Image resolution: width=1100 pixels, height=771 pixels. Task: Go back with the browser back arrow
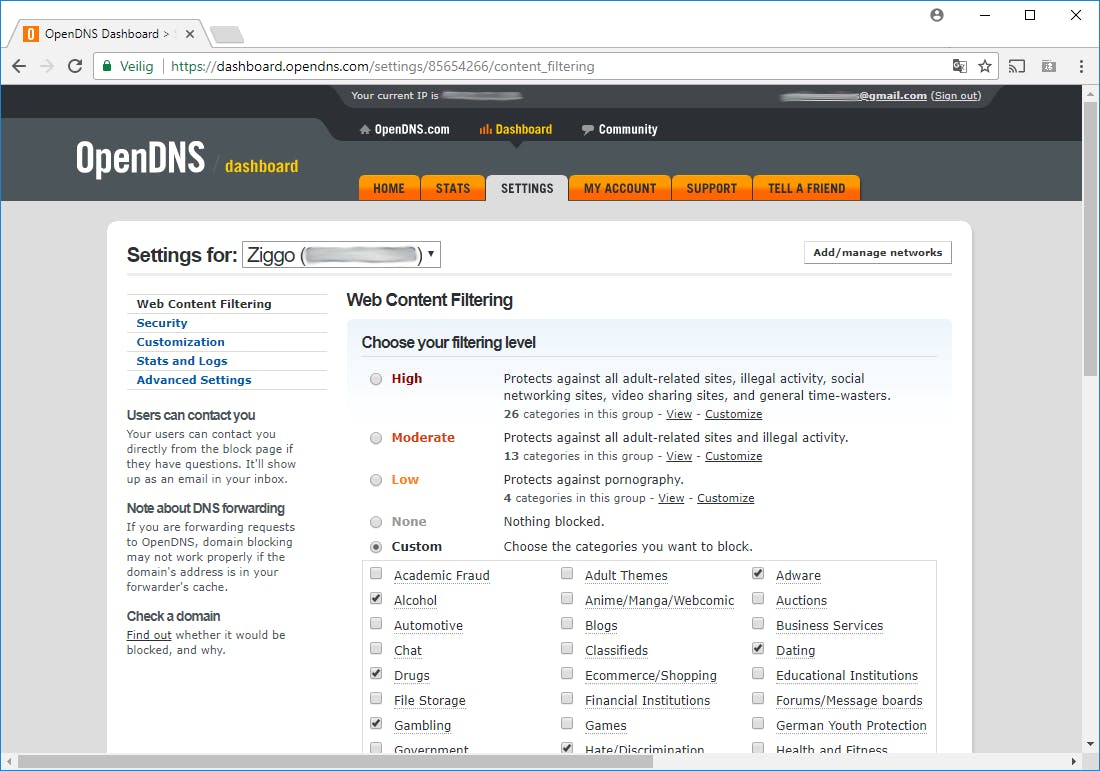coord(19,66)
